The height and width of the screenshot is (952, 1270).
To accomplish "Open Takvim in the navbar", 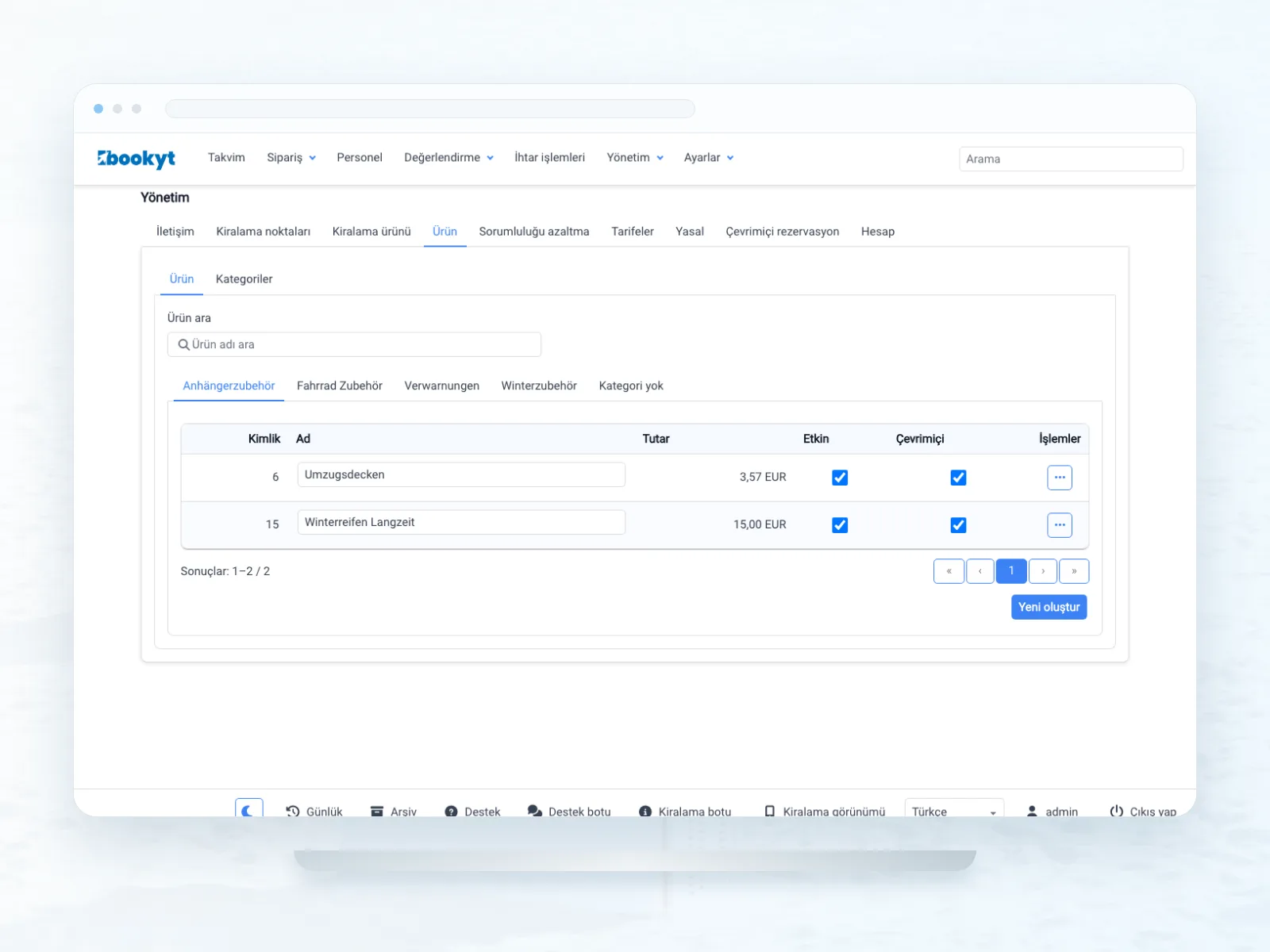I will point(226,158).
